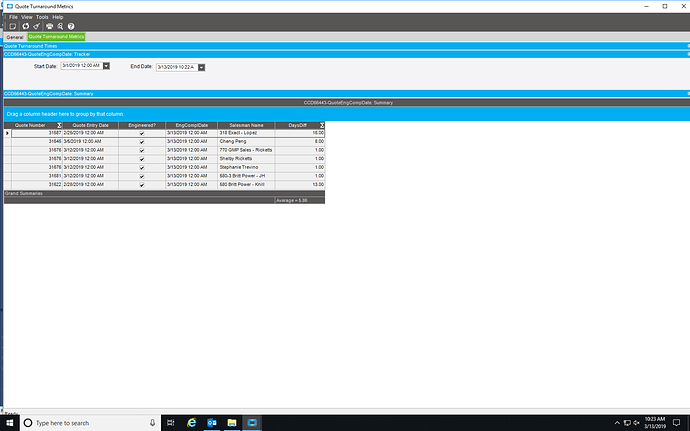This screenshot has width=690, height=431.
Task: Click the dark Summary grid caption bar
Action: click(347, 103)
